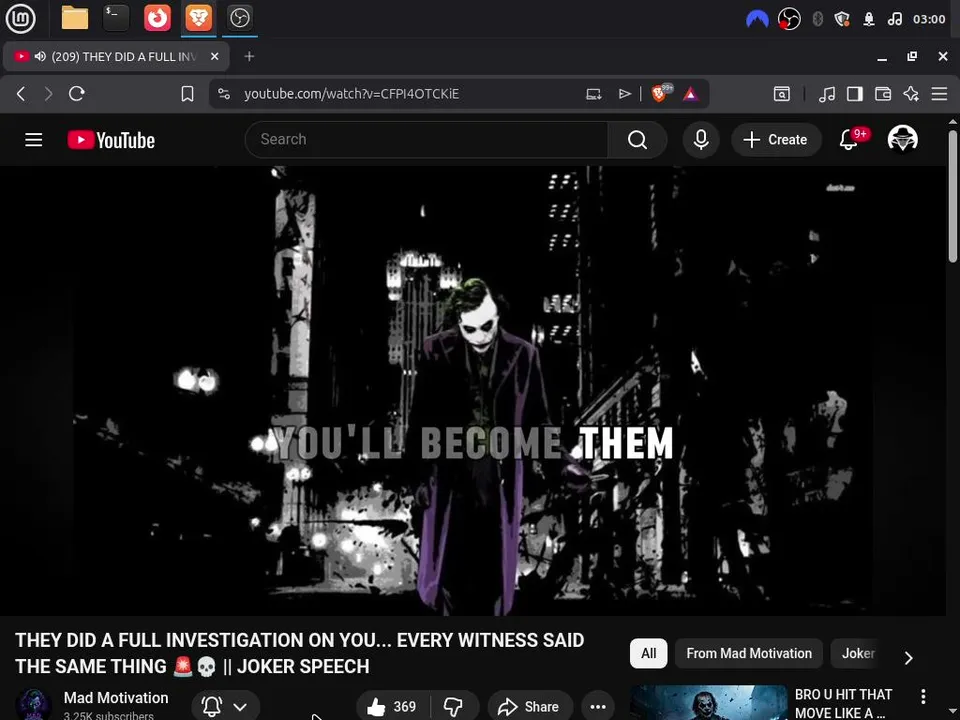
Task: Close the YouTube browser tab
Action: [x=214, y=56]
